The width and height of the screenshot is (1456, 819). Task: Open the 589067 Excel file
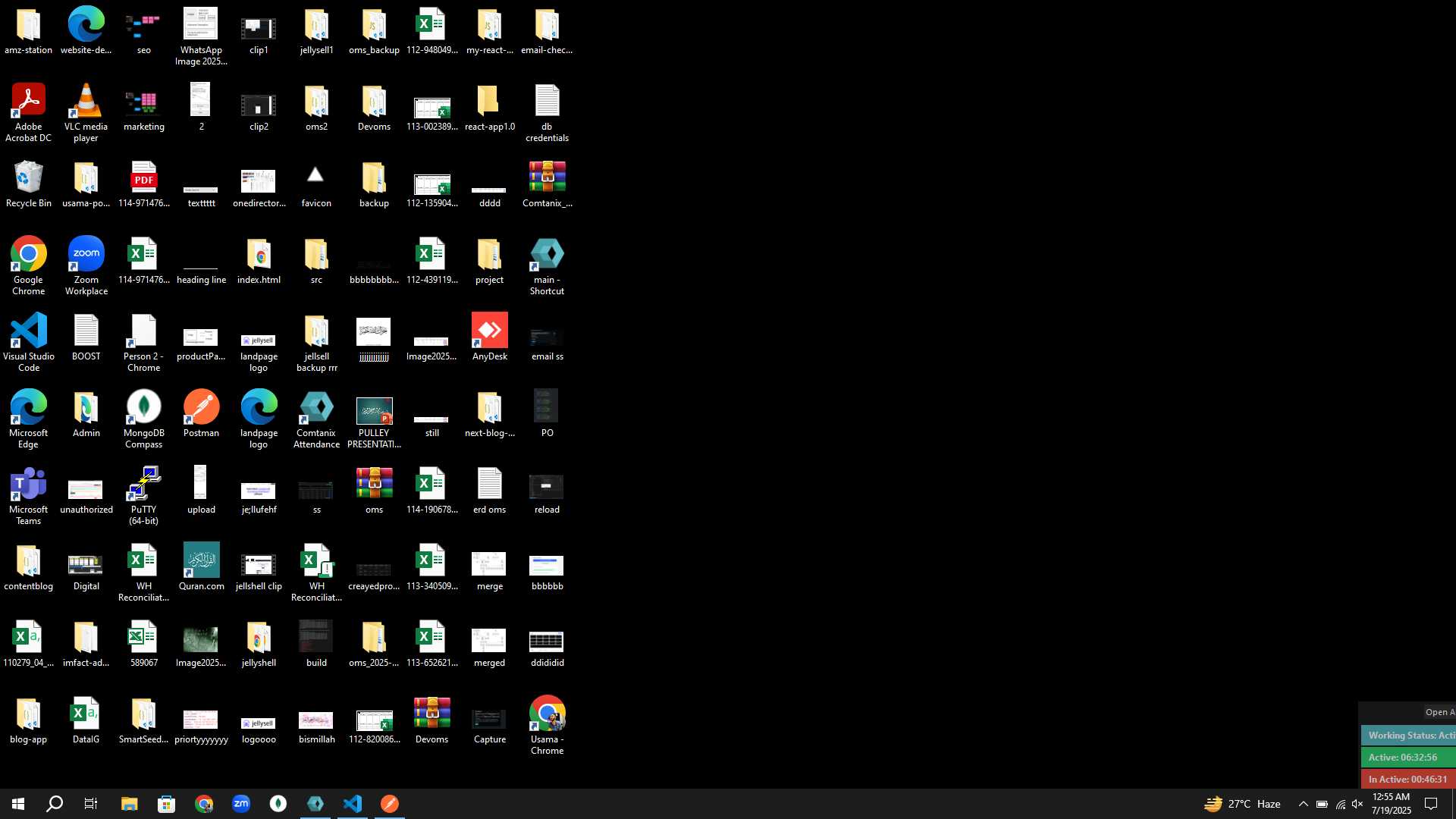(144, 643)
